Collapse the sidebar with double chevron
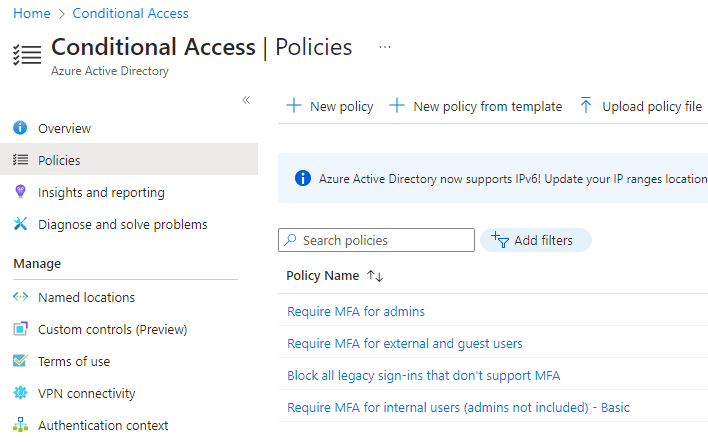 [246, 100]
